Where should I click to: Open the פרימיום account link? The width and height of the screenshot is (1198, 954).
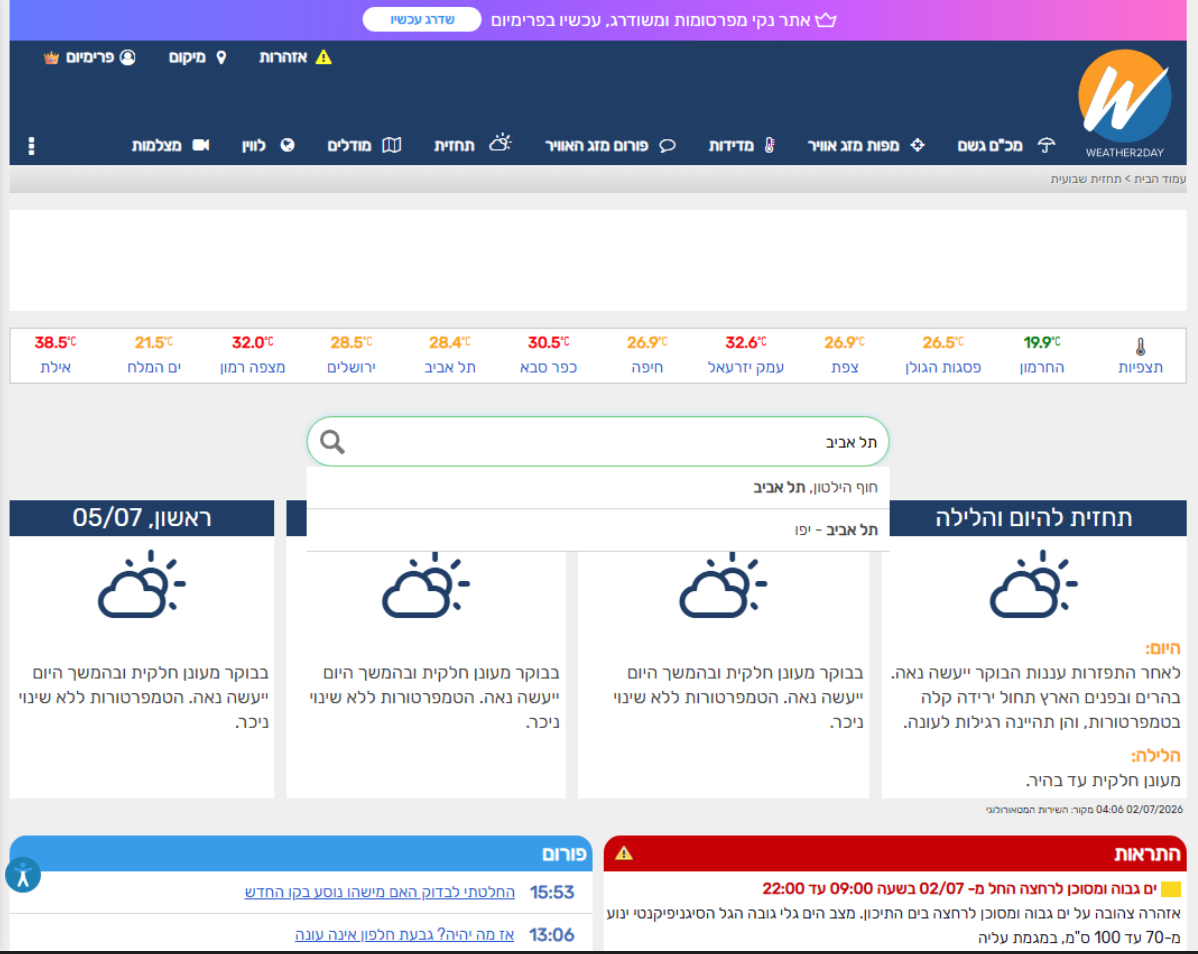click(89, 57)
